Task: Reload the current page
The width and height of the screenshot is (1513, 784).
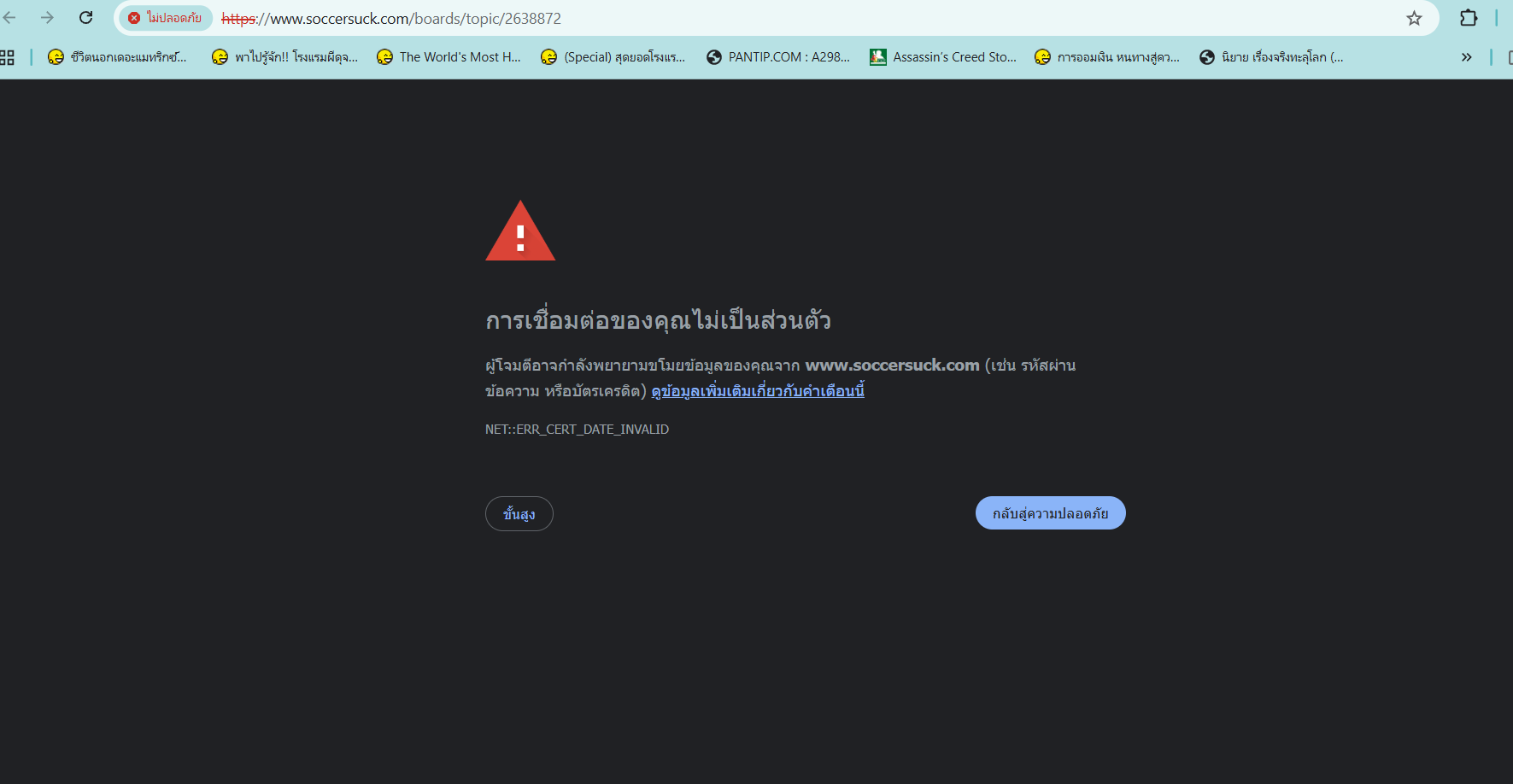Action: pos(85,18)
